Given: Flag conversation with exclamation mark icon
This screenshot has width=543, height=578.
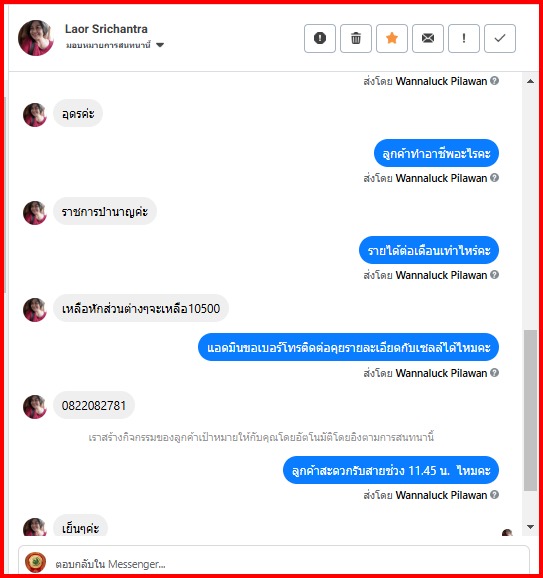Looking at the screenshot, I should (x=464, y=38).
